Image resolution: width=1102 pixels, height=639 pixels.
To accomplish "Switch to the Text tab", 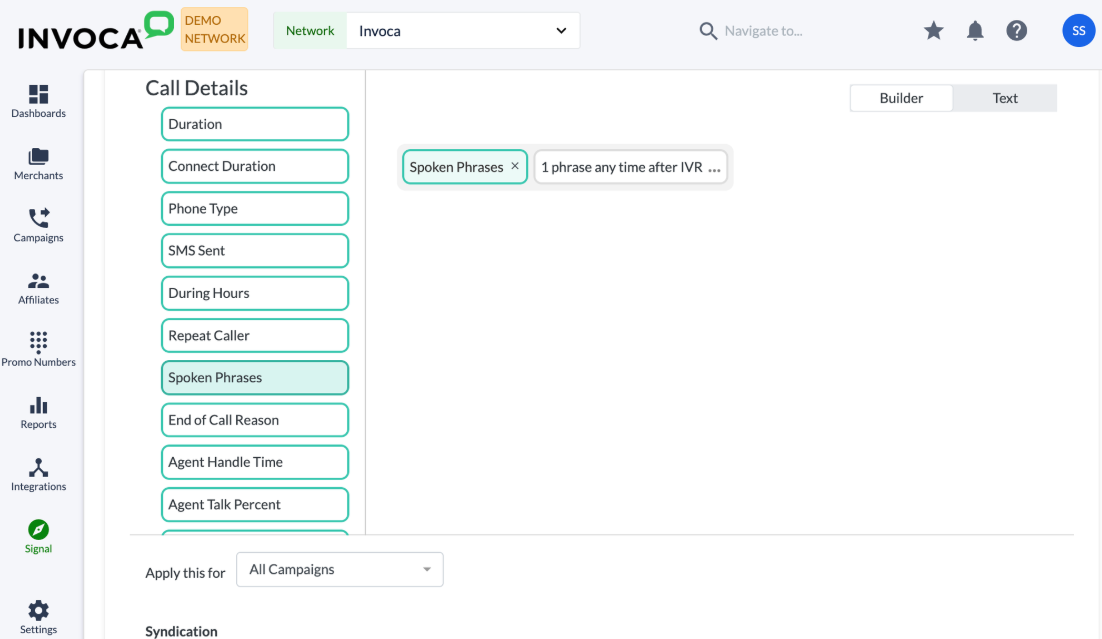I will [1004, 97].
